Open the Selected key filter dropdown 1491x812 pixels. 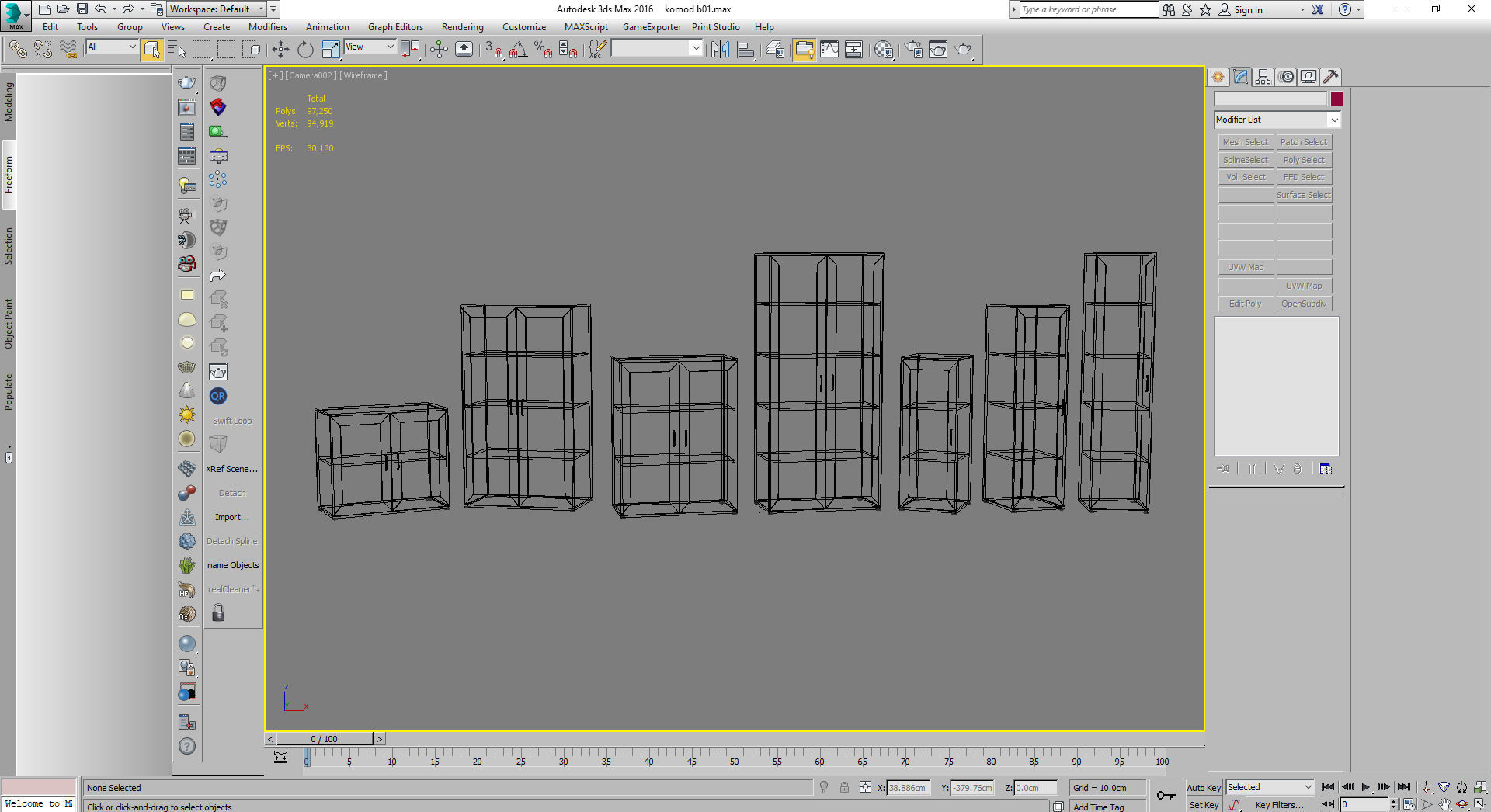pyautogui.click(x=1270, y=787)
